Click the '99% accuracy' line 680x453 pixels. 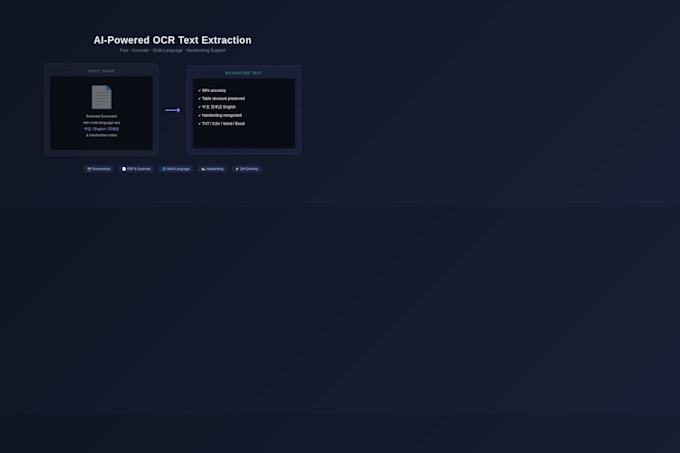click(212, 91)
